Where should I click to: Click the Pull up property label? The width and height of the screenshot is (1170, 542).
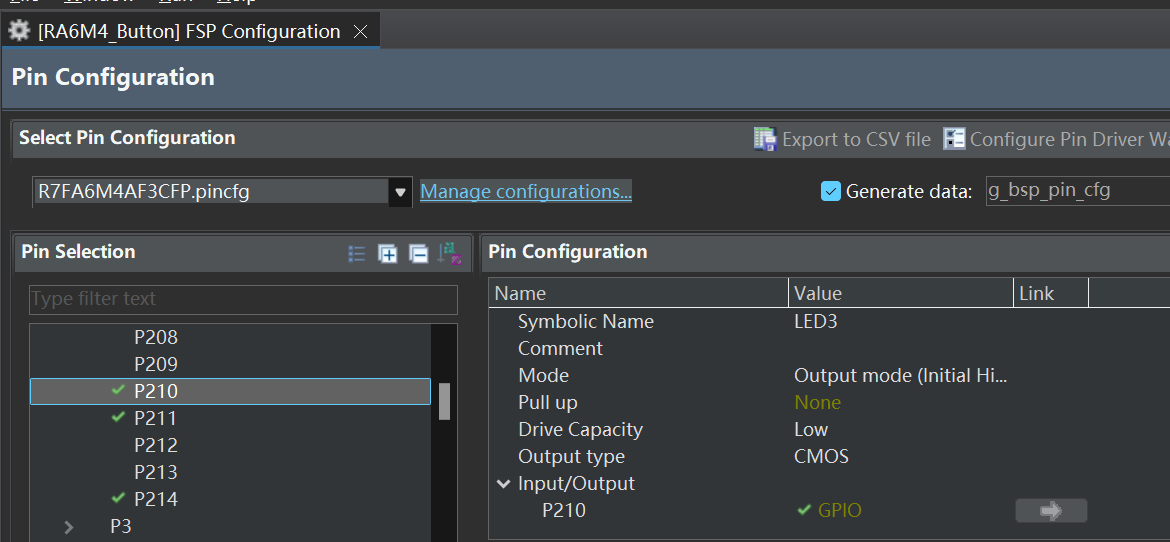[x=548, y=402]
